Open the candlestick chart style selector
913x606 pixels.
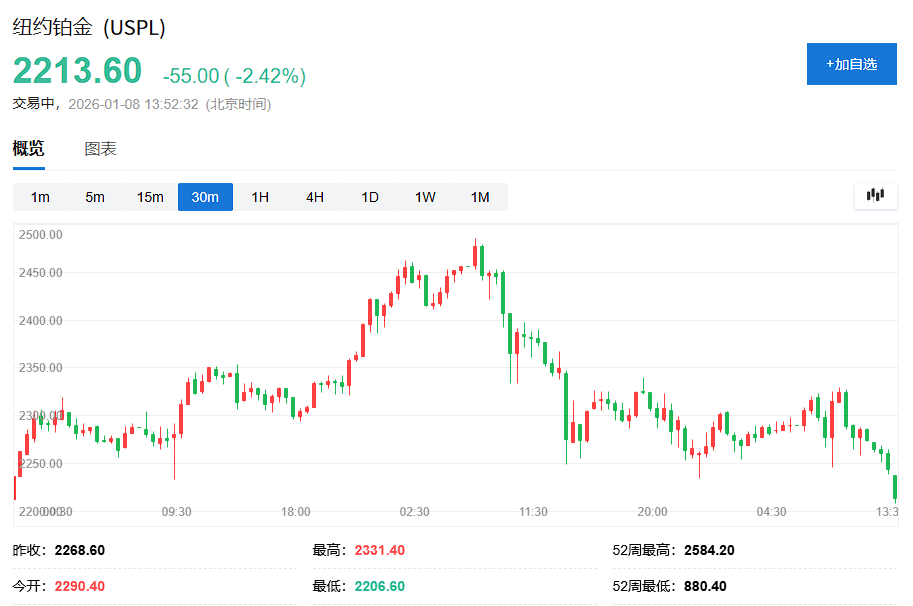[x=875, y=196]
